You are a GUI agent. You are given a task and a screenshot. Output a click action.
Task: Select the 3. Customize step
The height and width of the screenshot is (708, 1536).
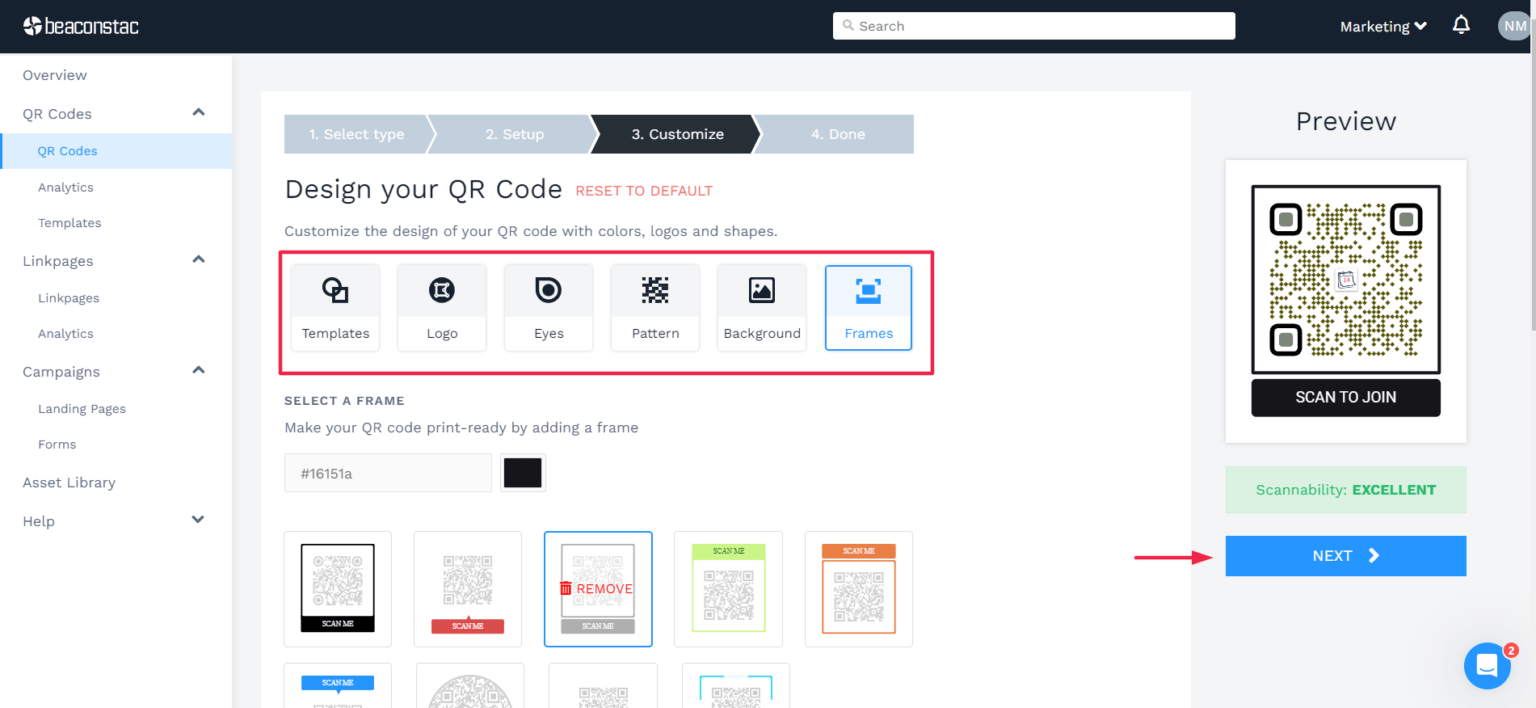click(677, 134)
